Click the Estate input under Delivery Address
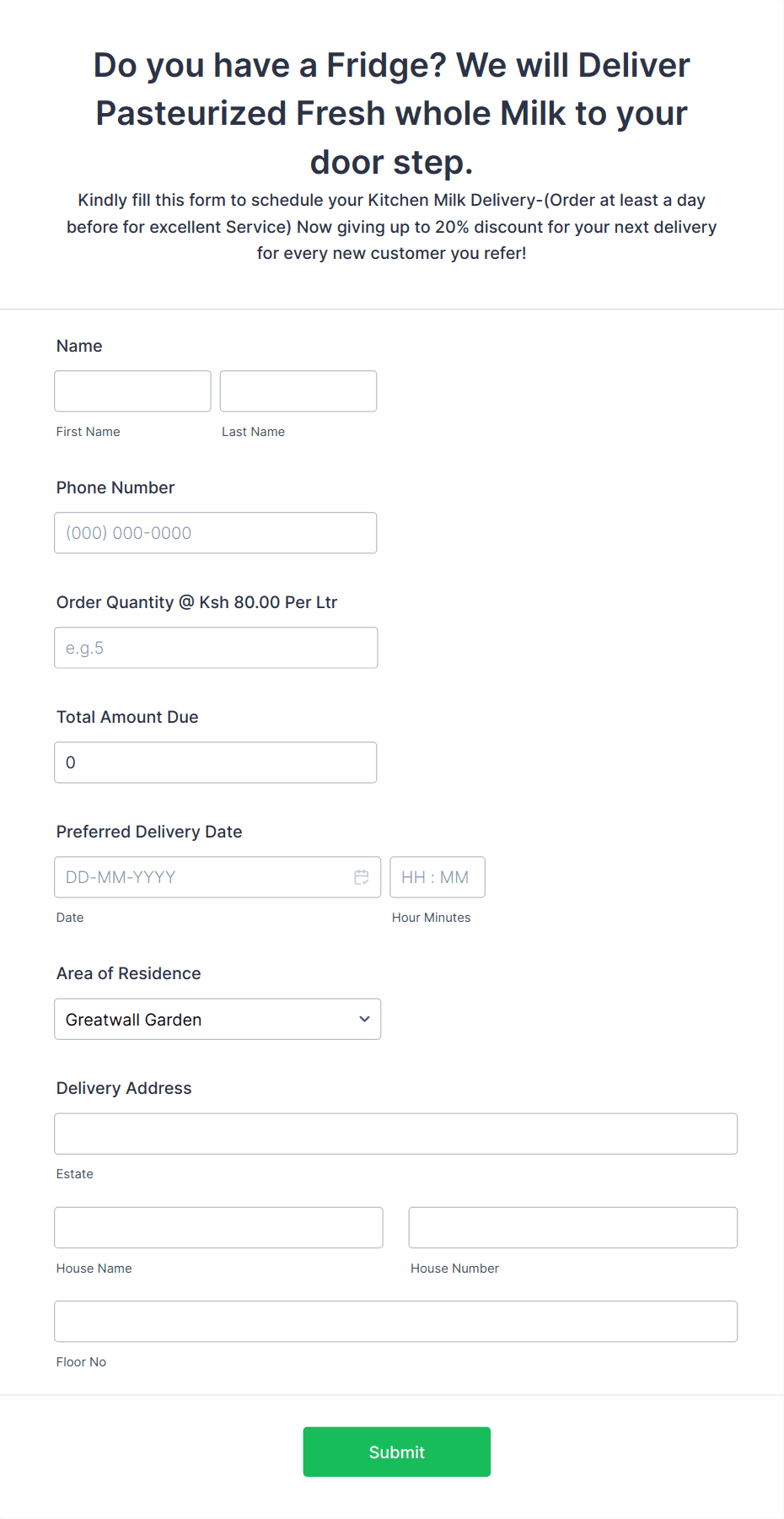The height and width of the screenshot is (1519, 784). 395,1134
